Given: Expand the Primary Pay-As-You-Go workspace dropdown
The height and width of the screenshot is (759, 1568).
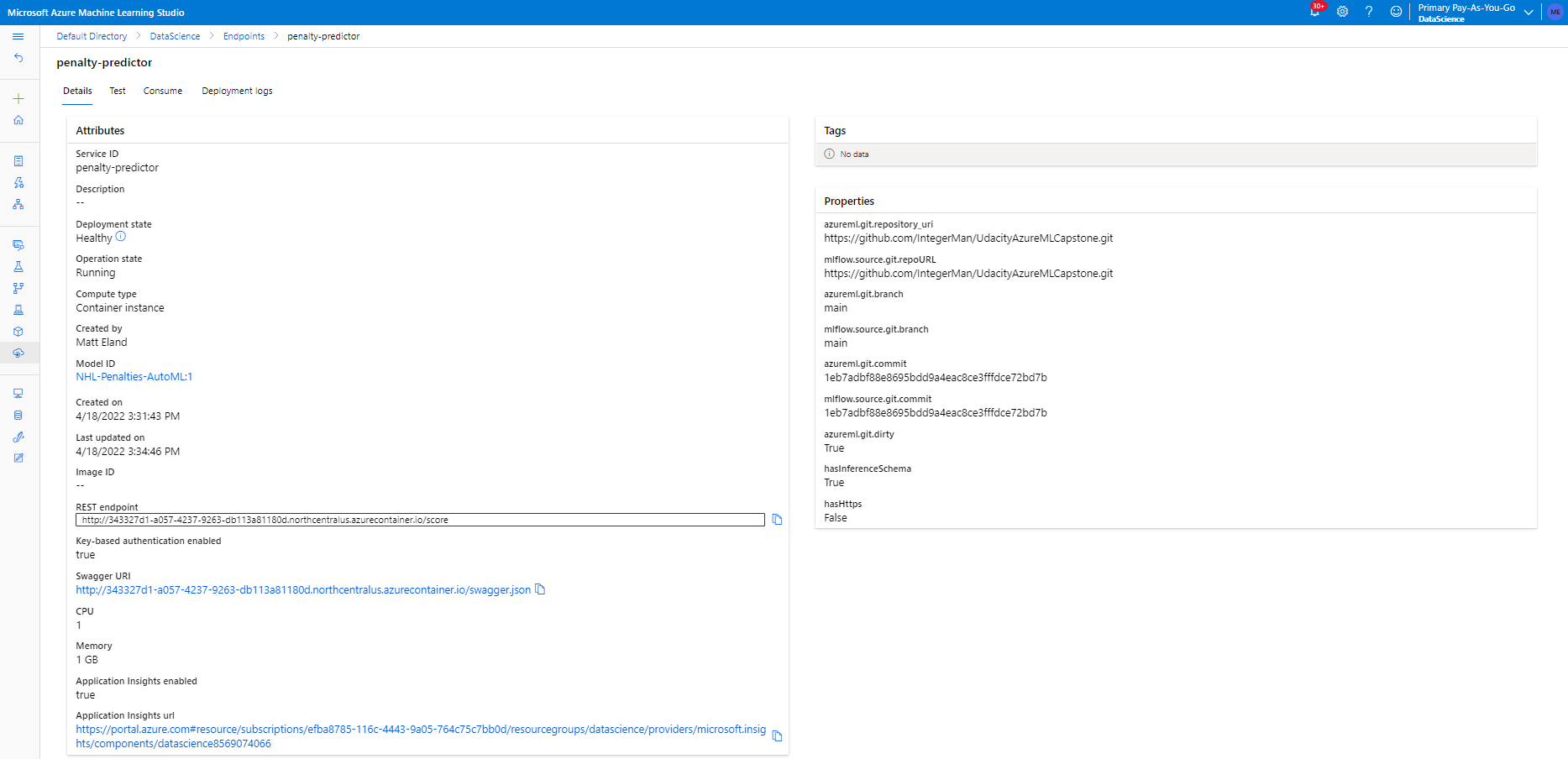Looking at the screenshot, I should pos(1529,12).
